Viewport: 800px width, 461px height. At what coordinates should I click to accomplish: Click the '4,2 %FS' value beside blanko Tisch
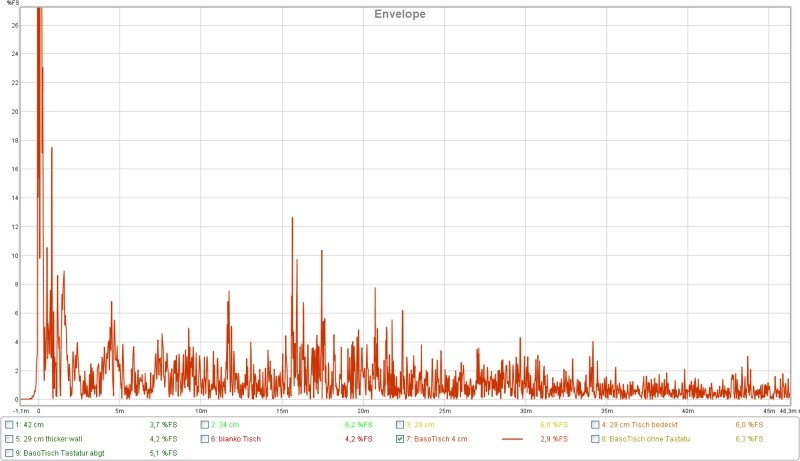pyautogui.click(x=359, y=439)
